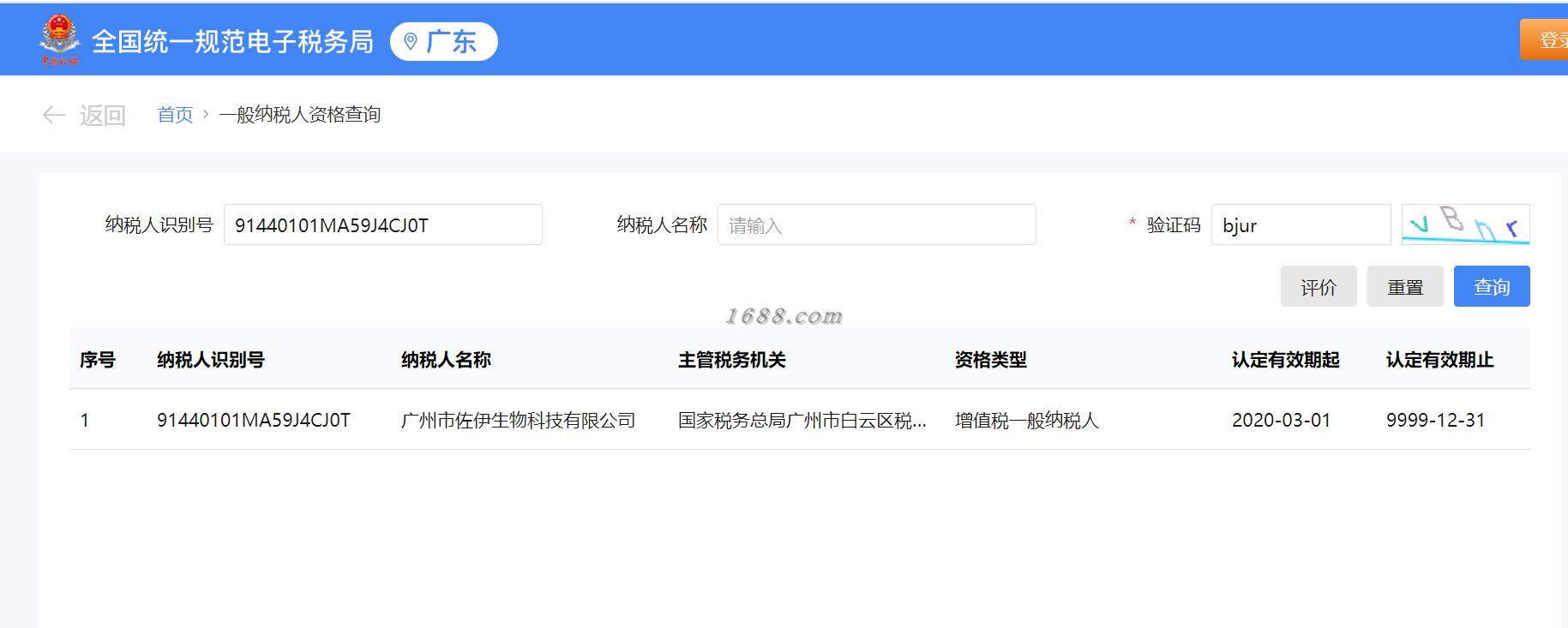Viewport: 1568px width, 628px height.
Task: Open 首页 breadcrumb link
Action: [x=175, y=115]
